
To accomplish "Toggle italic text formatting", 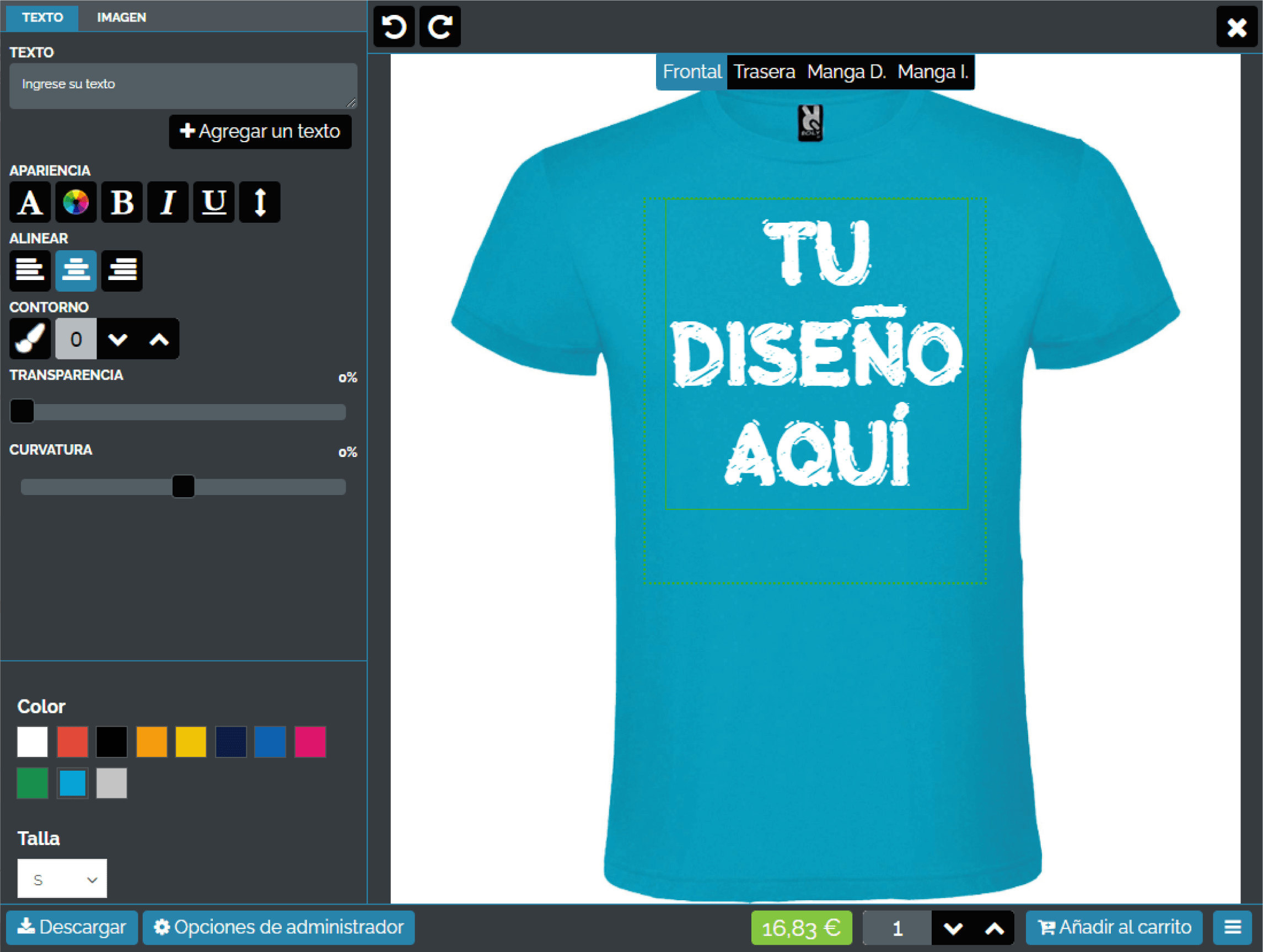I will click(x=168, y=202).
